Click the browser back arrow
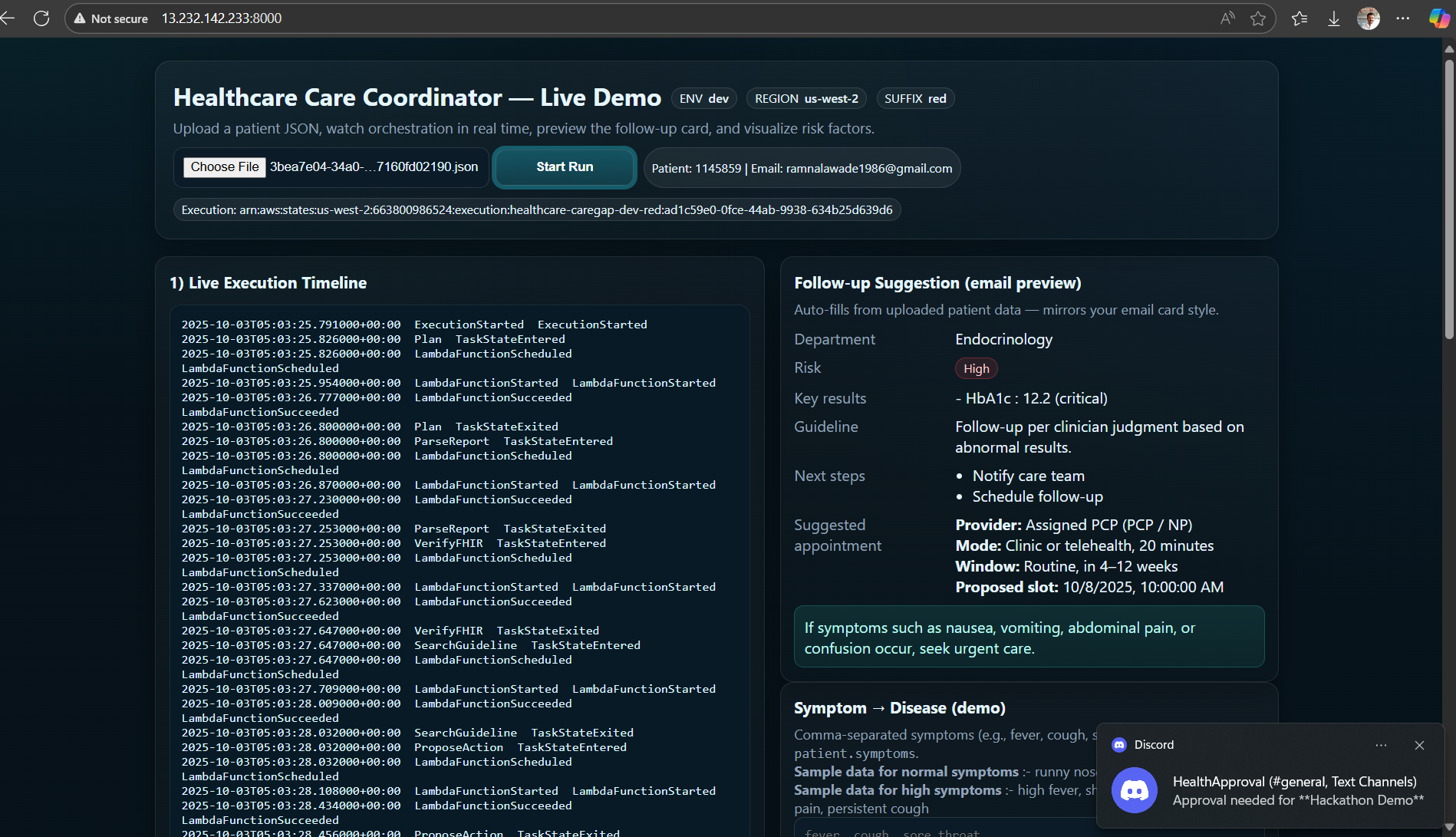 click(x=8, y=18)
